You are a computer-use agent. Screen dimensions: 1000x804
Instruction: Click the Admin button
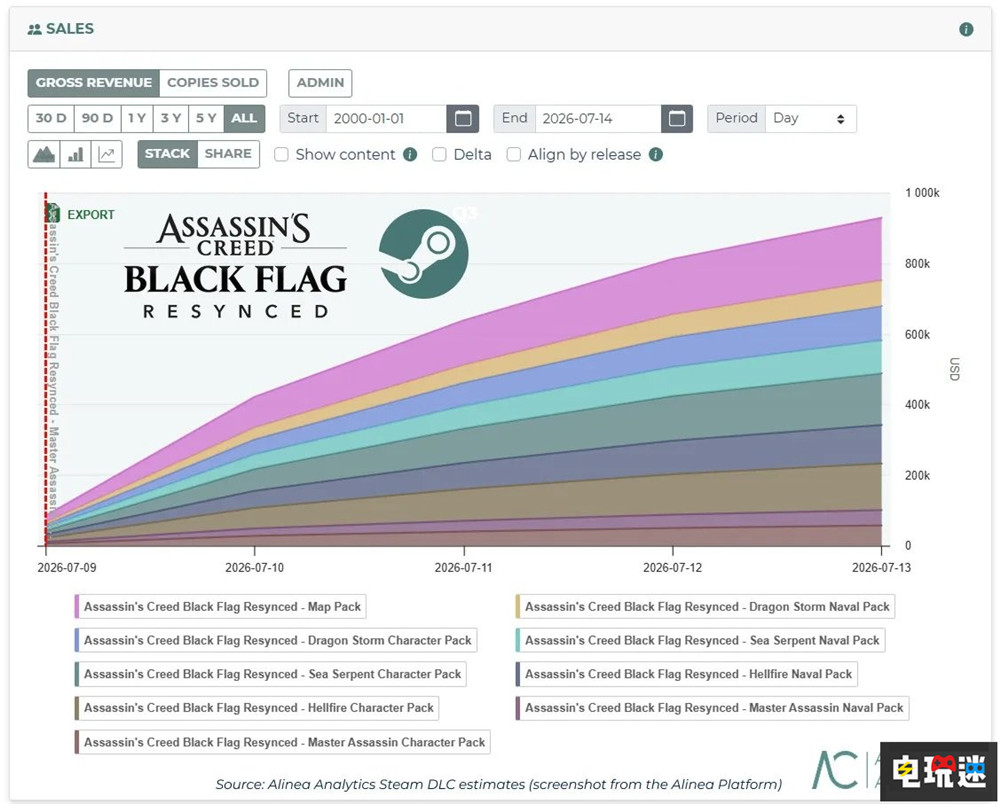click(320, 83)
